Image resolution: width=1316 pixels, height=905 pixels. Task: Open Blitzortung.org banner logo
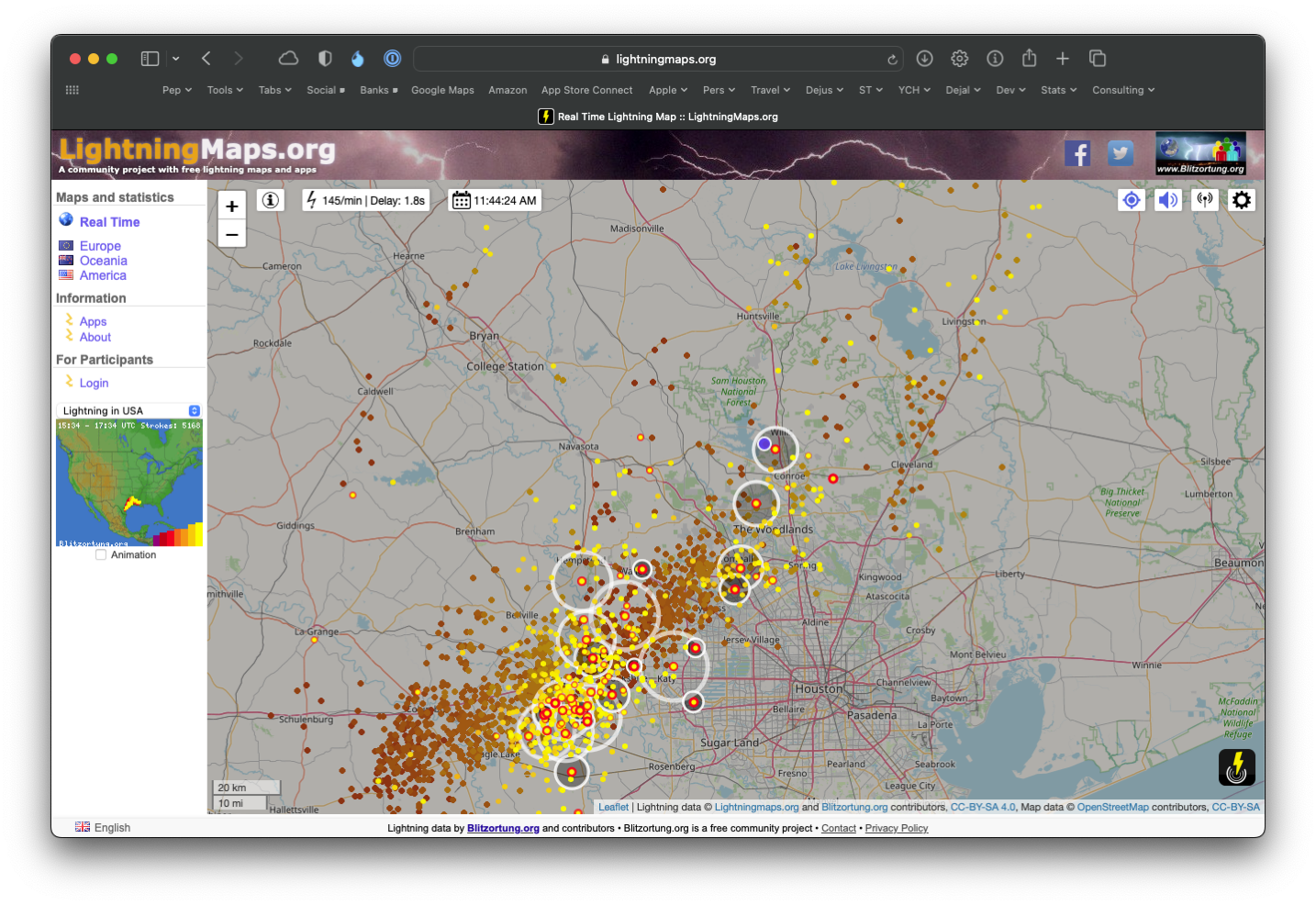coord(1200,154)
